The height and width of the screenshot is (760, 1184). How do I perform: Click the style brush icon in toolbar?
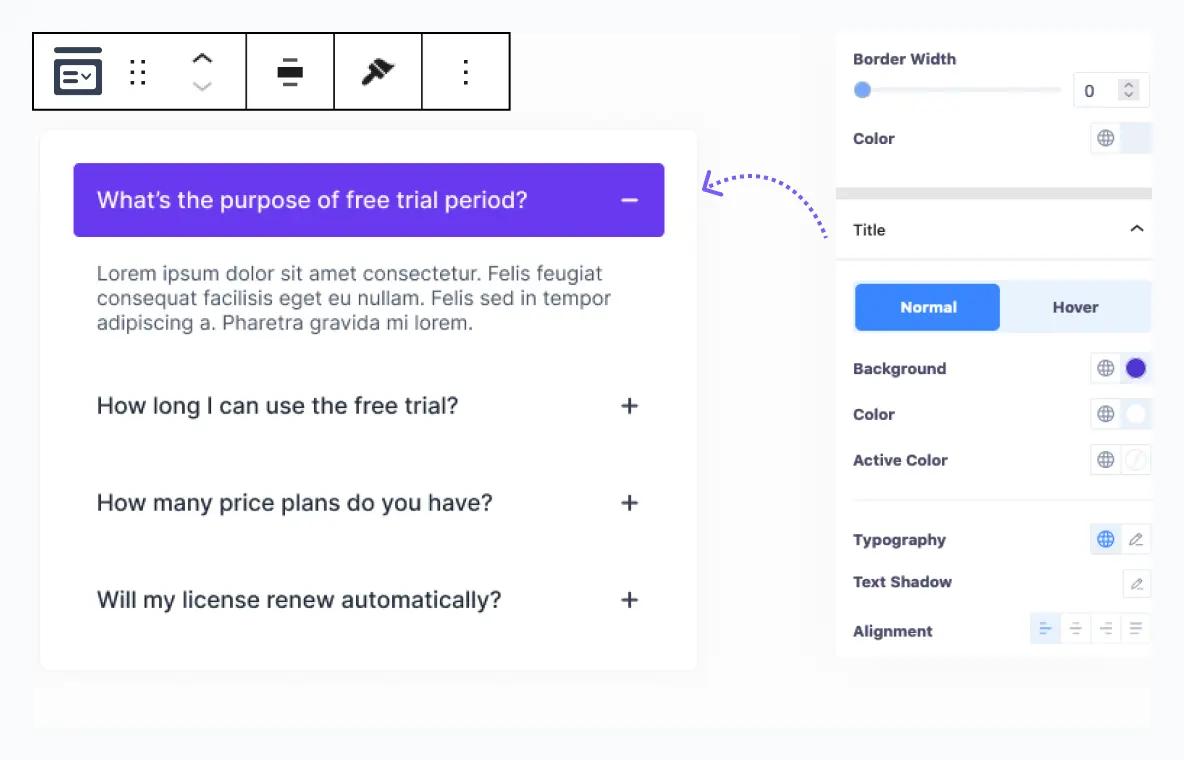[x=378, y=72]
